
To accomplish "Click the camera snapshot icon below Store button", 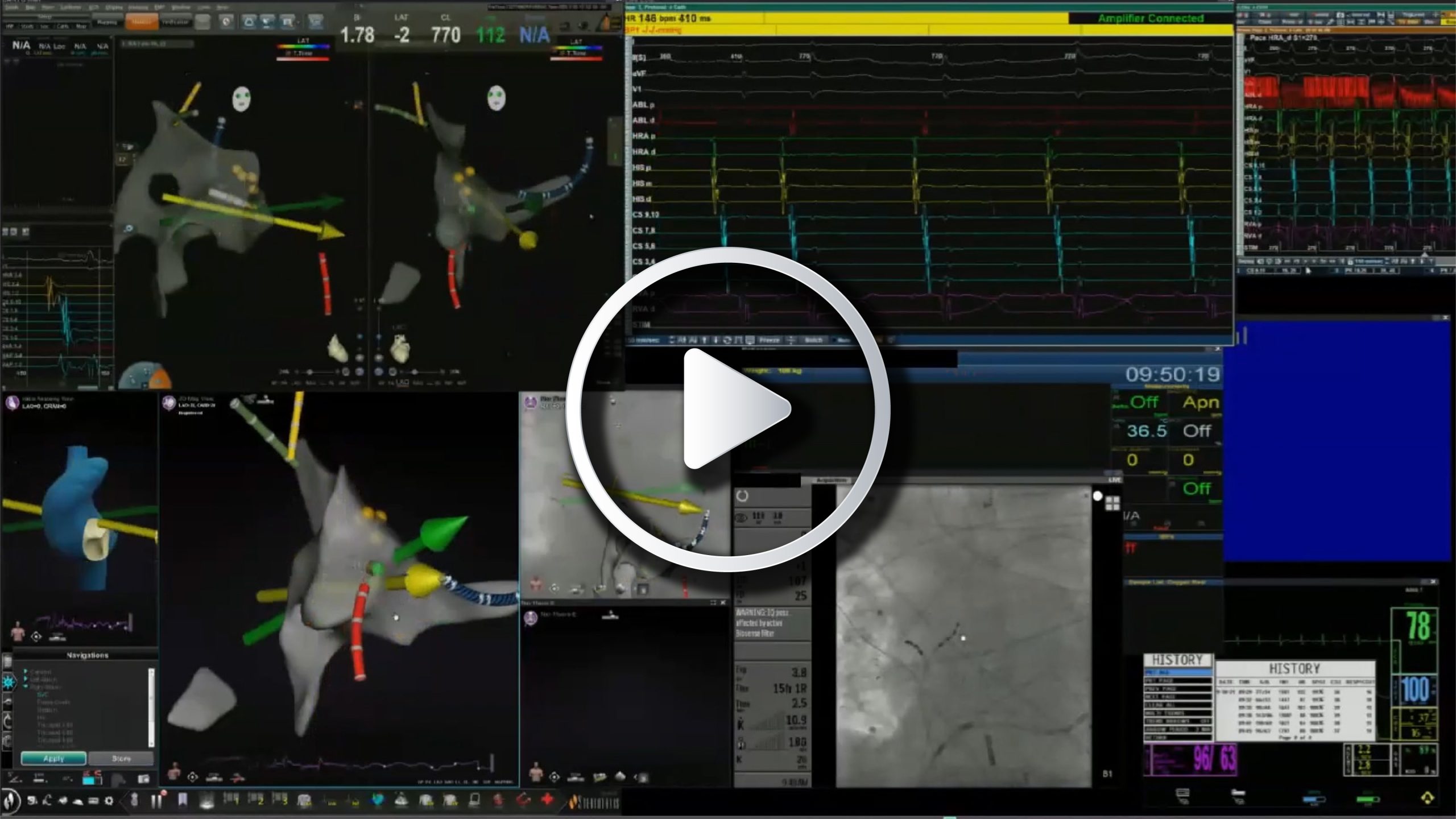I will tap(144, 779).
